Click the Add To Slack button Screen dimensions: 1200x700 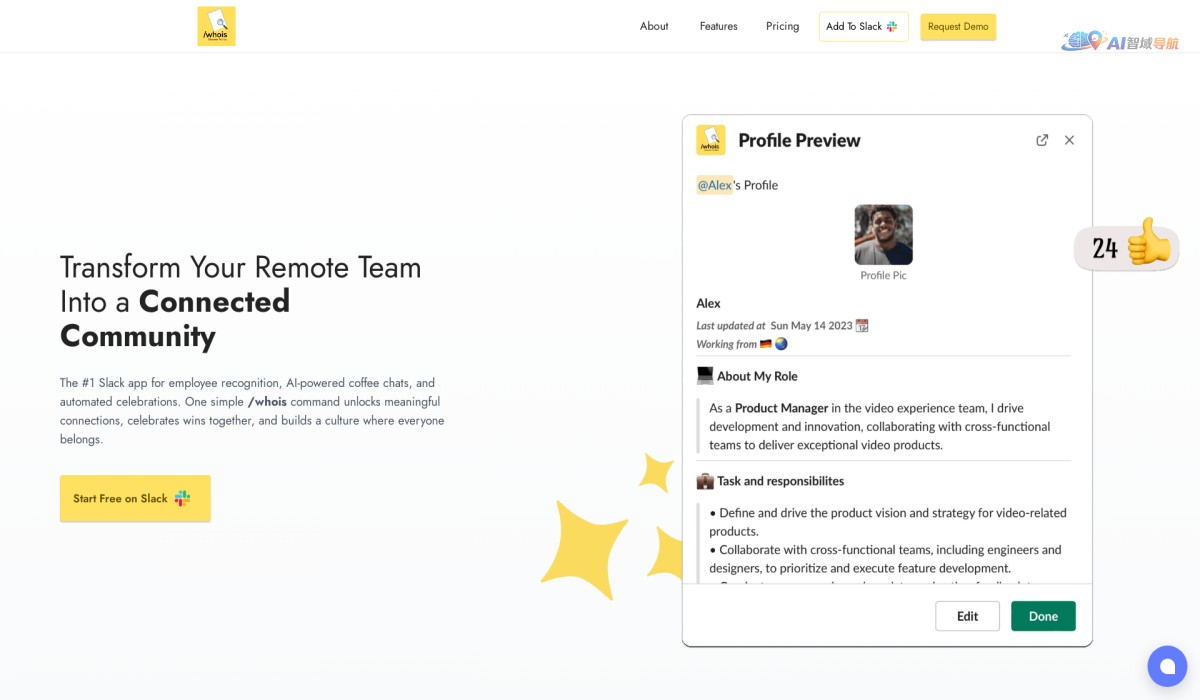[863, 27]
